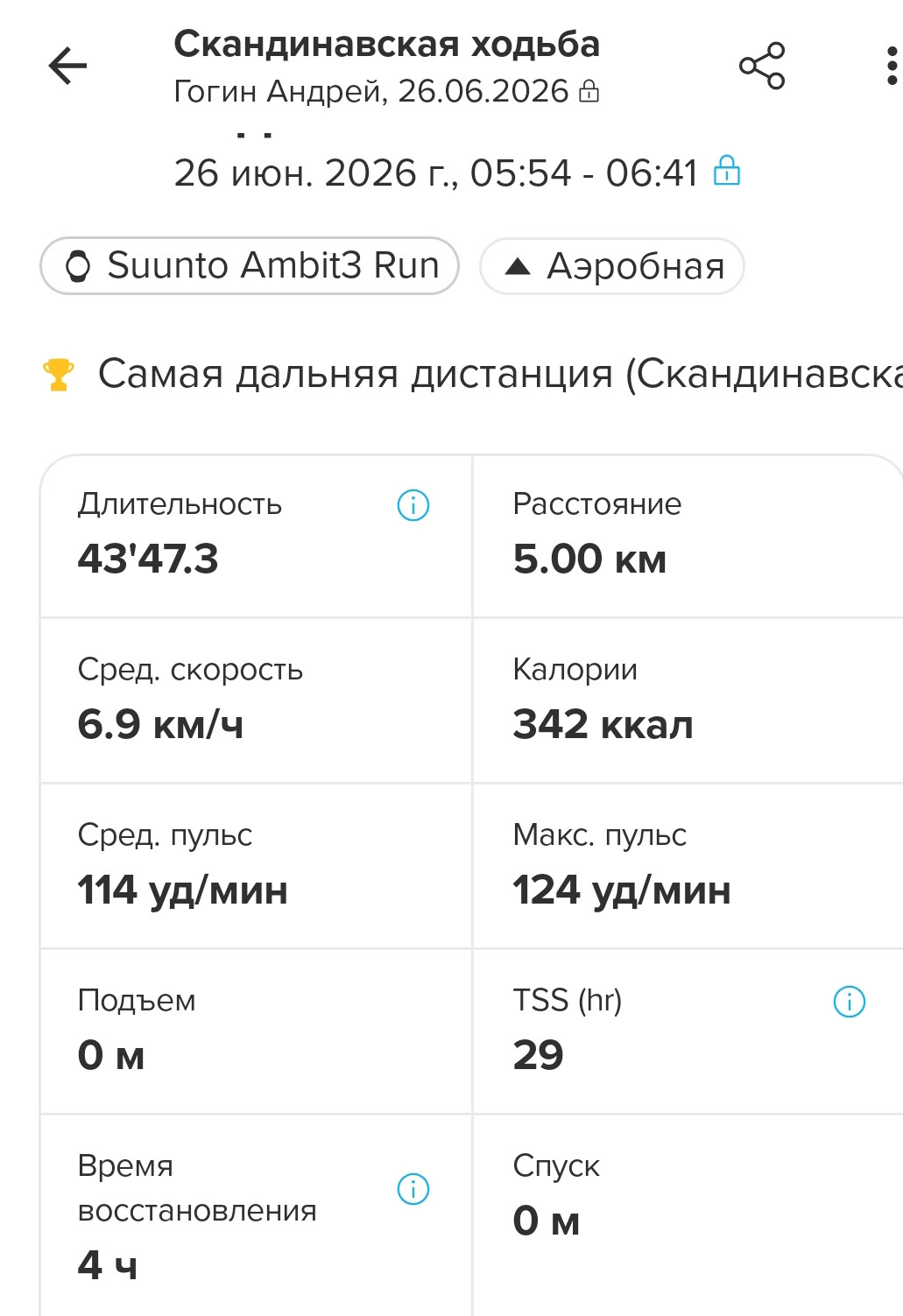Tap the small lock next to 26.06.2026
The height and width of the screenshot is (1316, 903).
[x=589, y=91]
